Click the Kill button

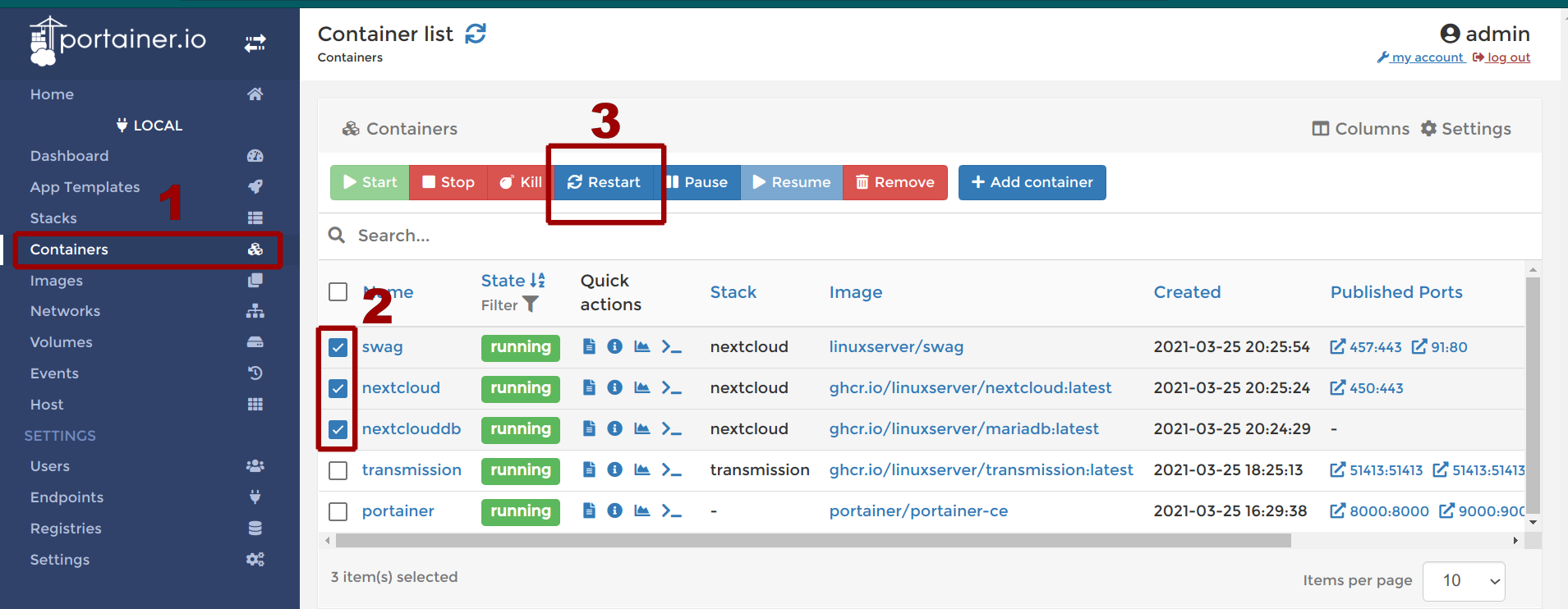tap(522, 182)
